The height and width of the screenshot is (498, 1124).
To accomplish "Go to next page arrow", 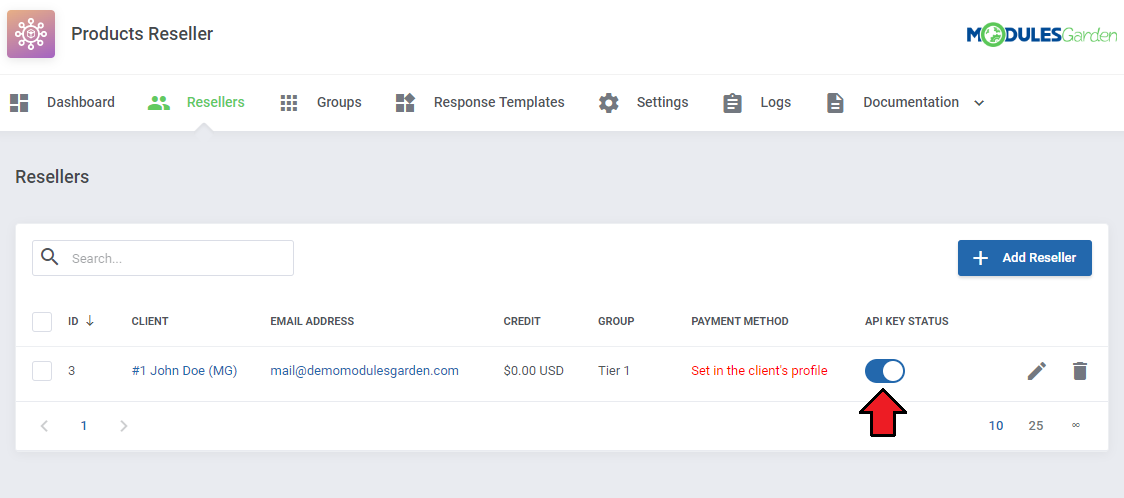I will point(123,426).
